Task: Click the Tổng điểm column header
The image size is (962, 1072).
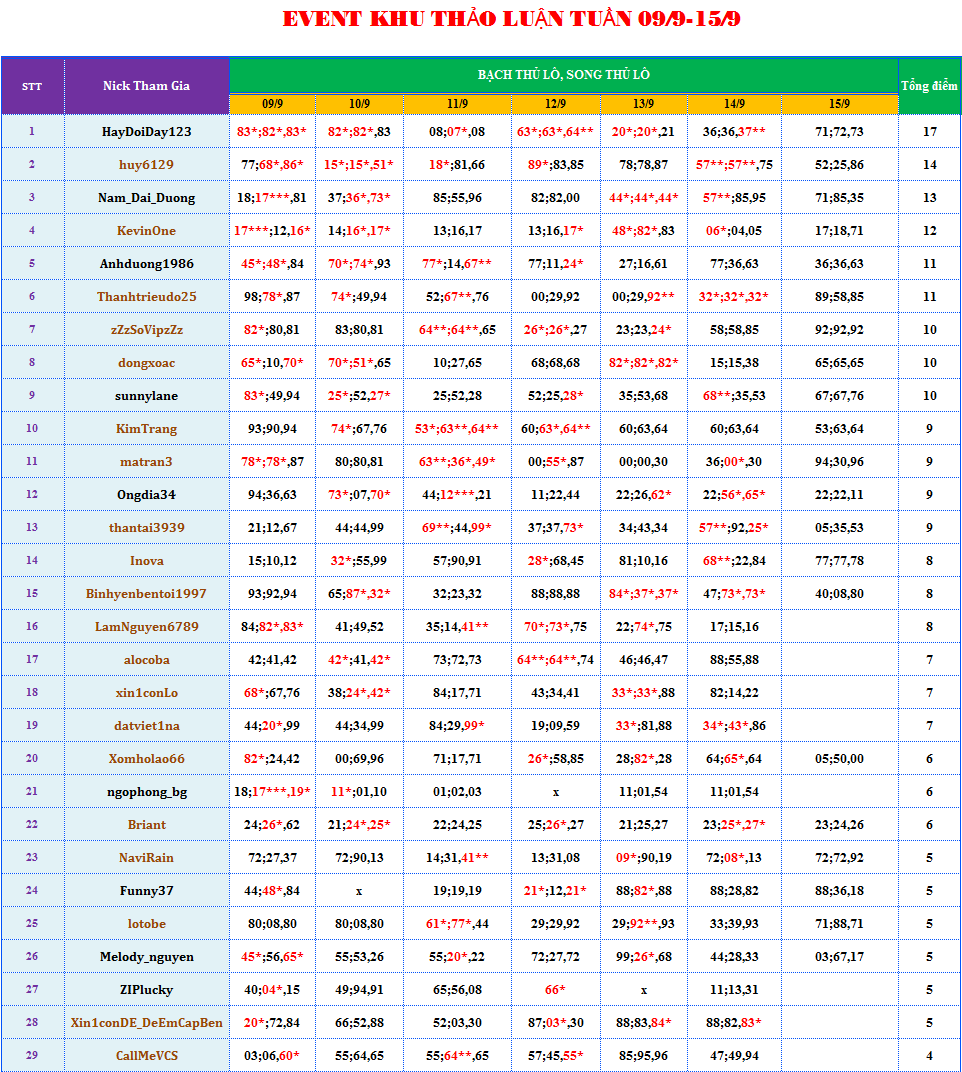Action: (x=929, y=86)
